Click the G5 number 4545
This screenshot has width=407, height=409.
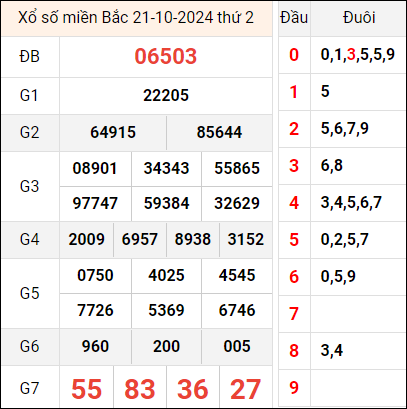click(x=237, y=275)
